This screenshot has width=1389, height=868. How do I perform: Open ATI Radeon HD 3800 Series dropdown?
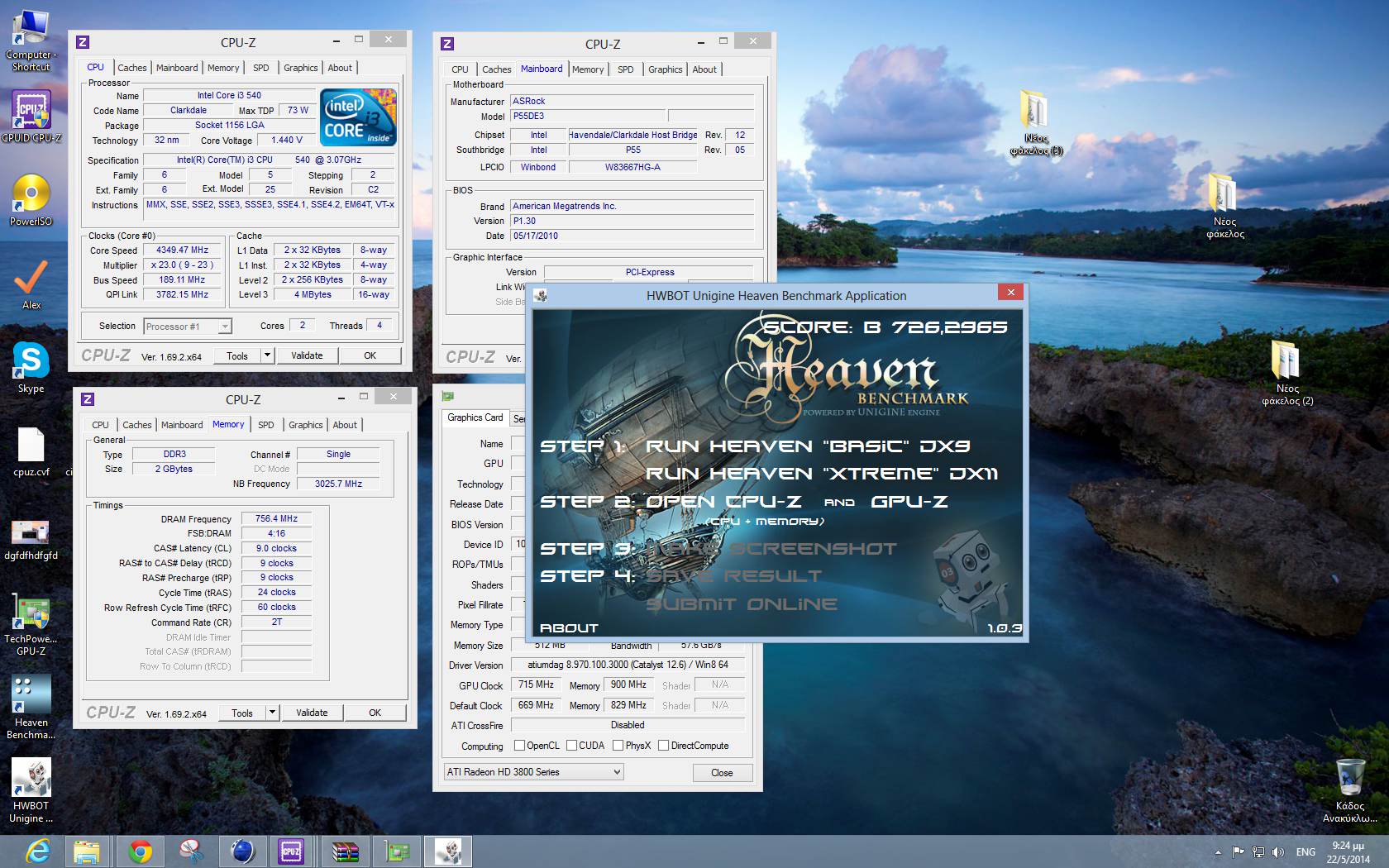pos(534,772)
